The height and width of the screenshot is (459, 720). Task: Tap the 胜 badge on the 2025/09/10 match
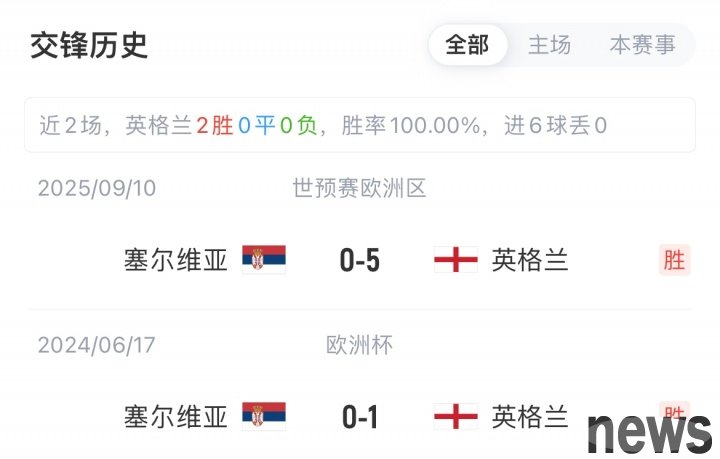(x=675, y=260)
